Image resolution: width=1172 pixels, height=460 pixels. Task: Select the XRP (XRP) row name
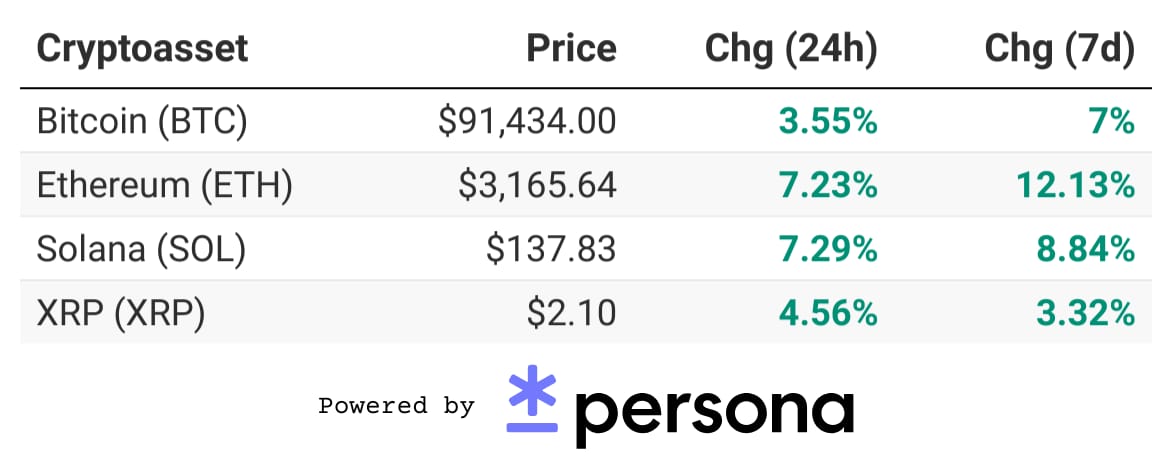(x=120, y=313)
